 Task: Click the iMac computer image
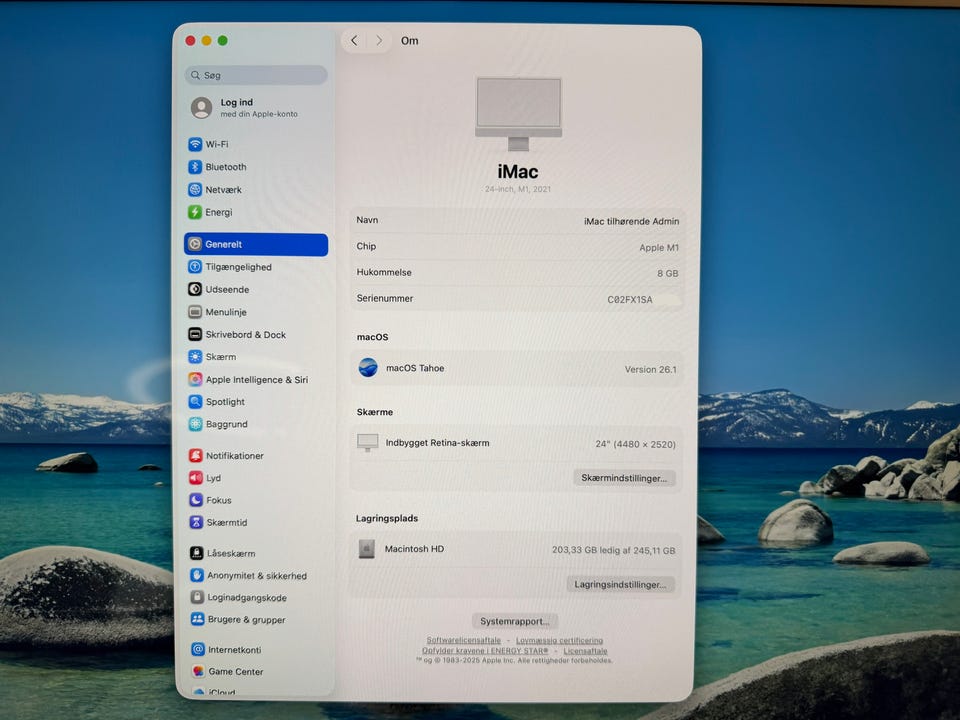tap(519, 113)
